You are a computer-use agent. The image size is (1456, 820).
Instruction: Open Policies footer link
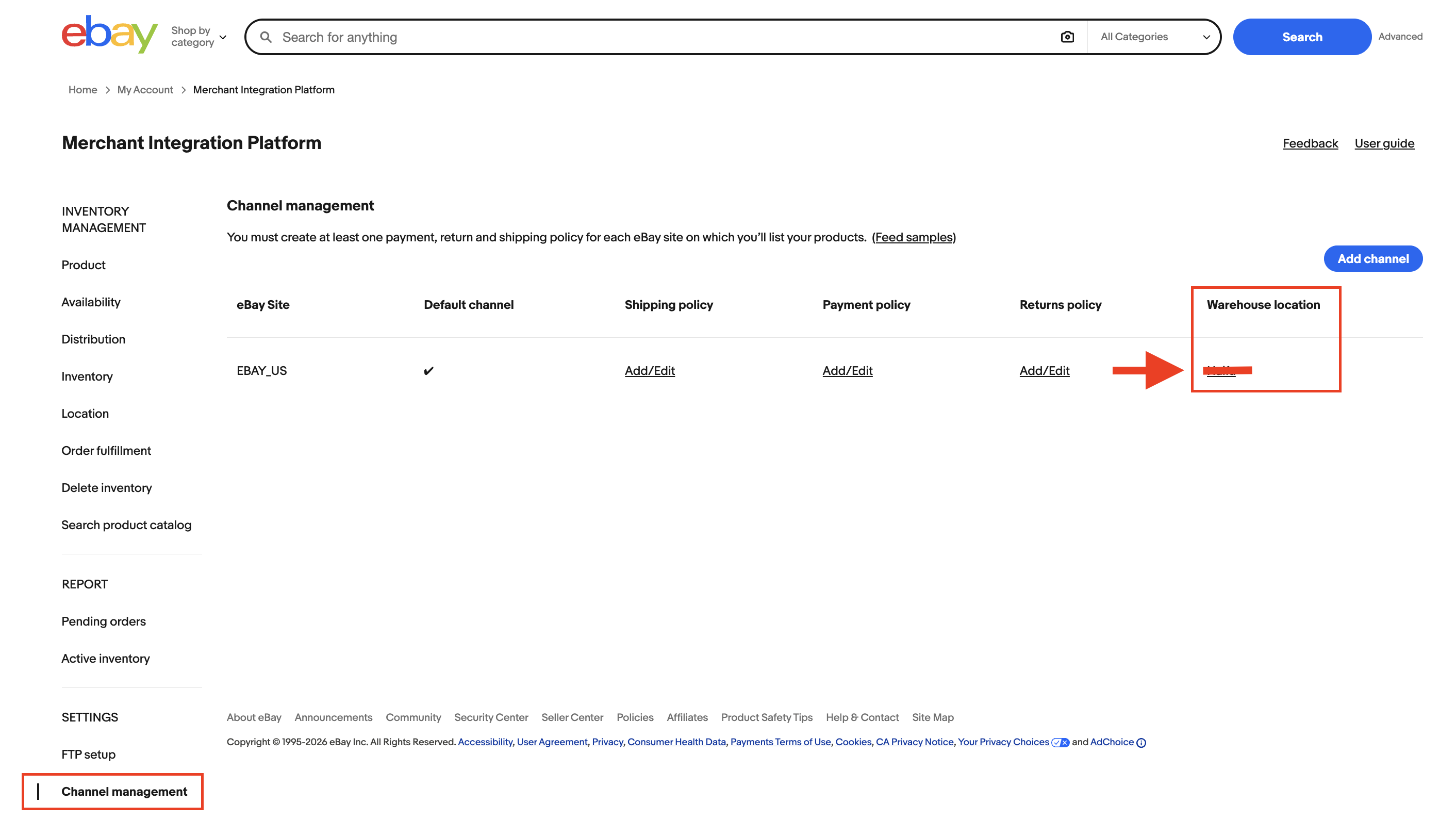click(x=635, y=718)
